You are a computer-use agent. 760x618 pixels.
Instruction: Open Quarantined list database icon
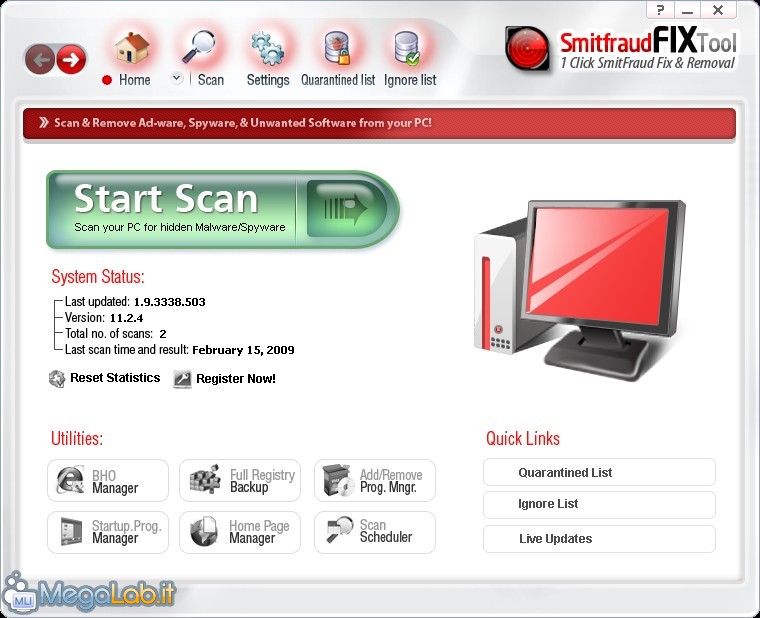coord(337,48)
